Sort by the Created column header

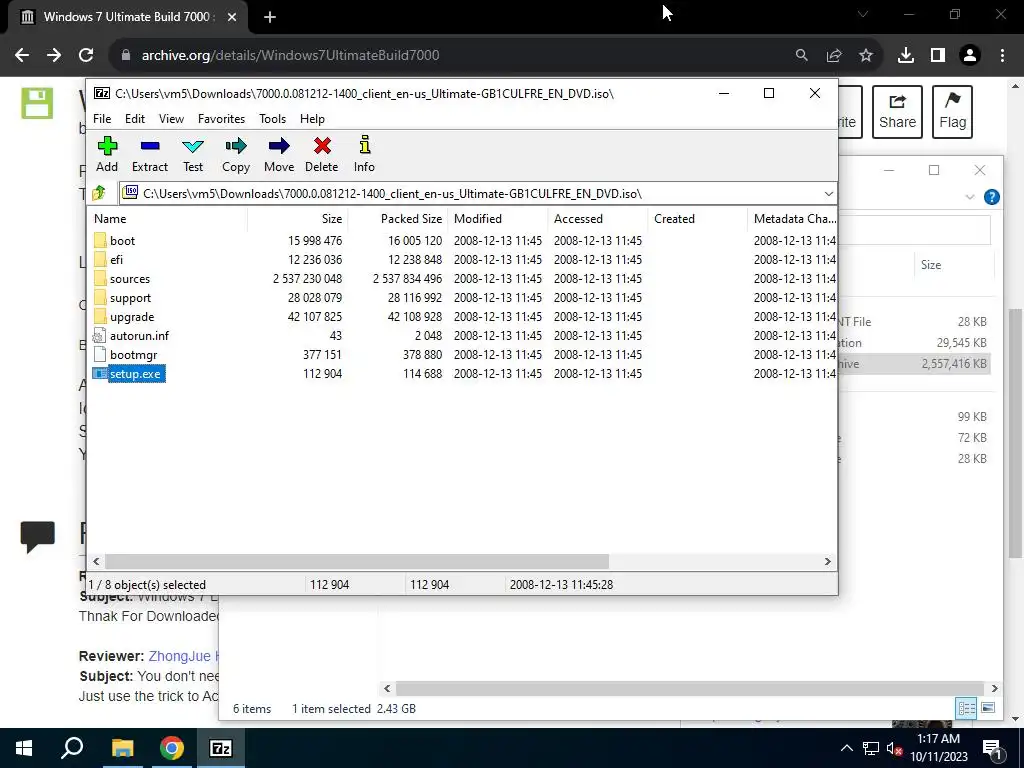point(697,219)
